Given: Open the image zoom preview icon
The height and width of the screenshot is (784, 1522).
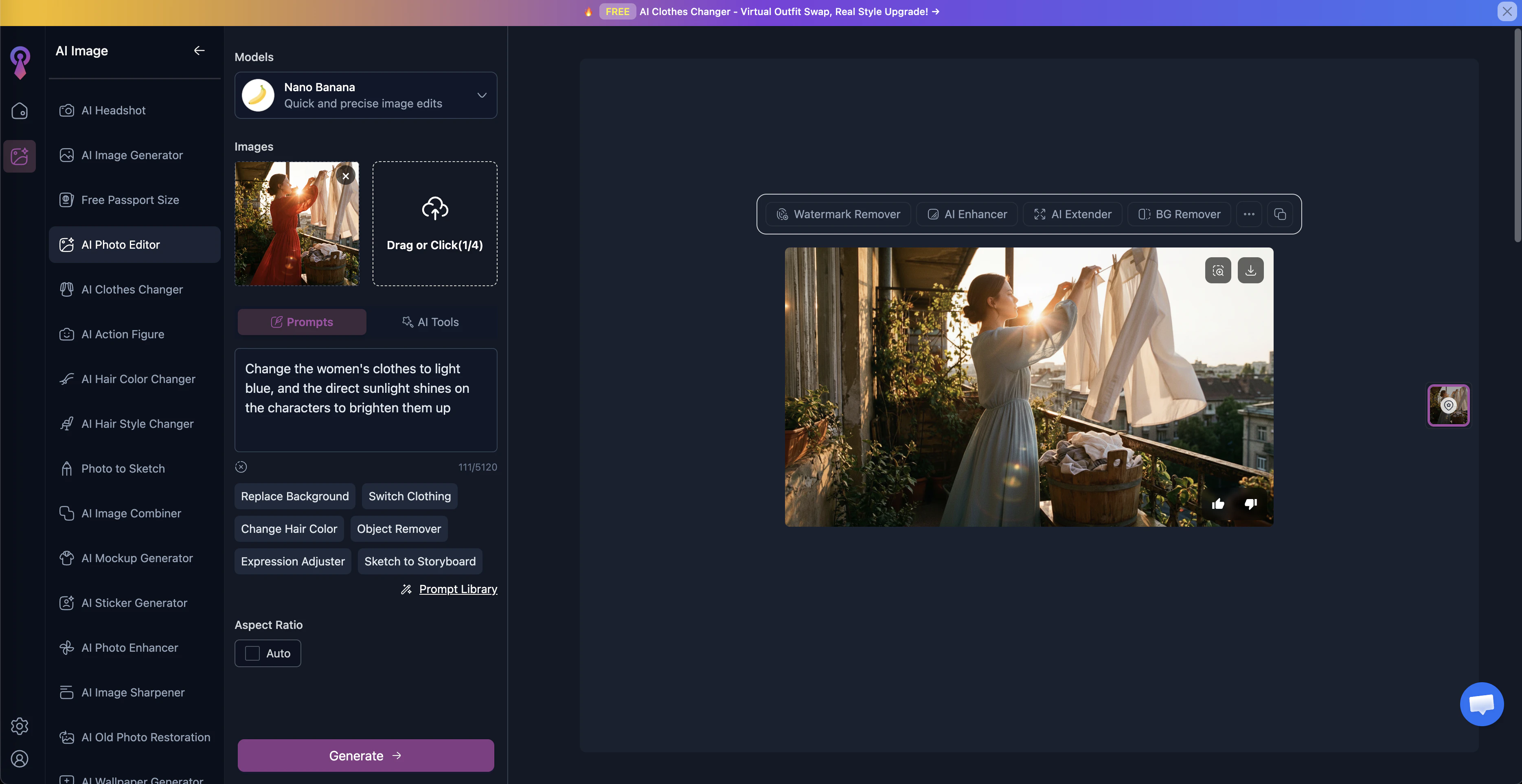Looking at the screenshot, I should pos(1218,271).
